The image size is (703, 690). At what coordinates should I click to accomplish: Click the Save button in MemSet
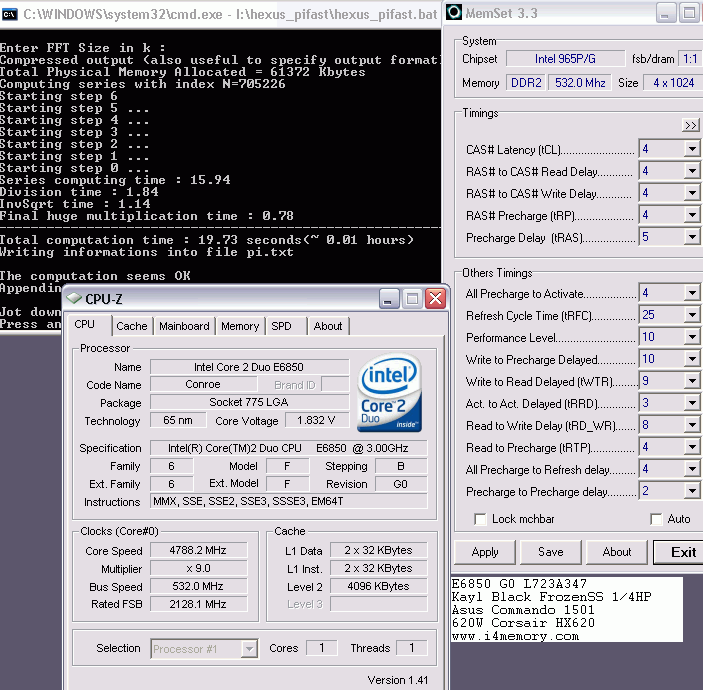tap(551, 552)
